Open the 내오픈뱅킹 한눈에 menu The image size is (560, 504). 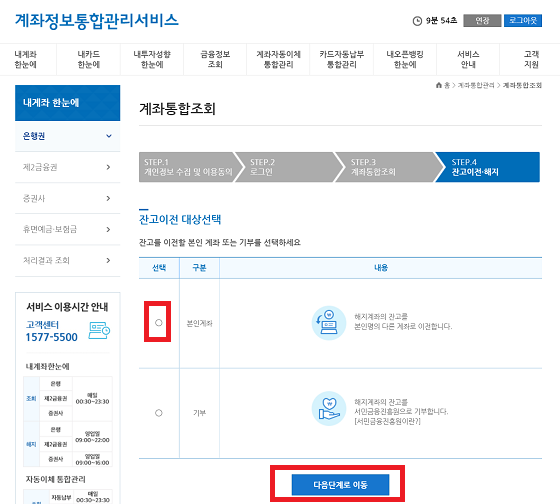click(405, 59)
